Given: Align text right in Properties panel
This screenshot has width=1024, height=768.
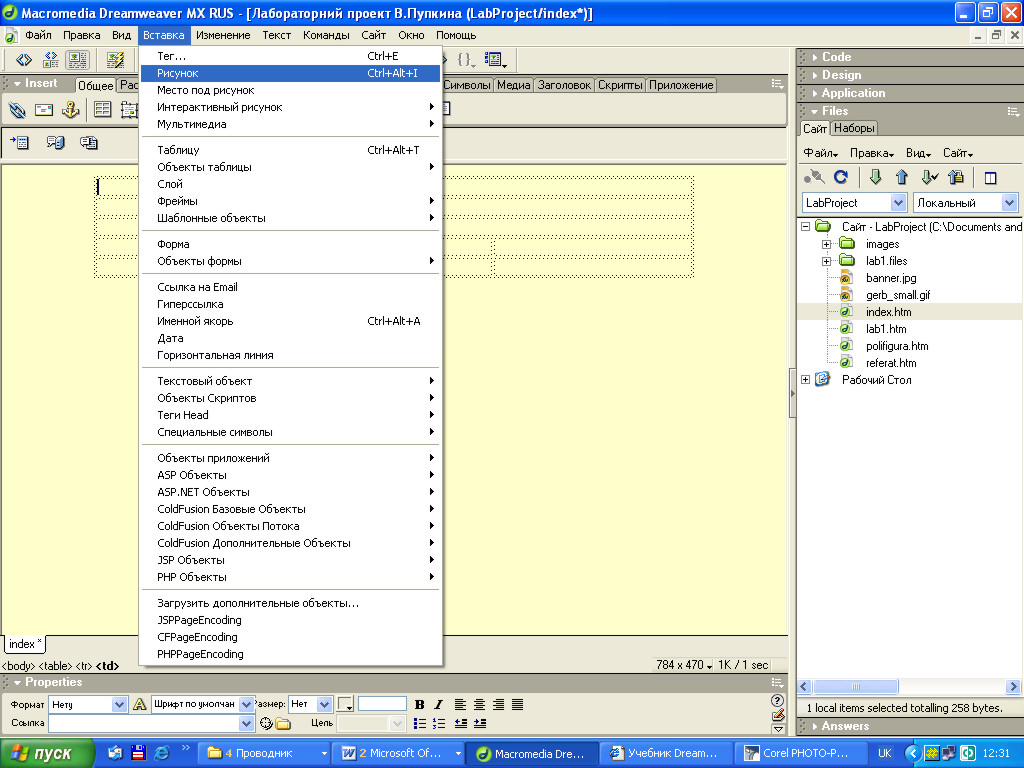Looking at the screenshot, I should pyautogui.click(x=498, y=705).
